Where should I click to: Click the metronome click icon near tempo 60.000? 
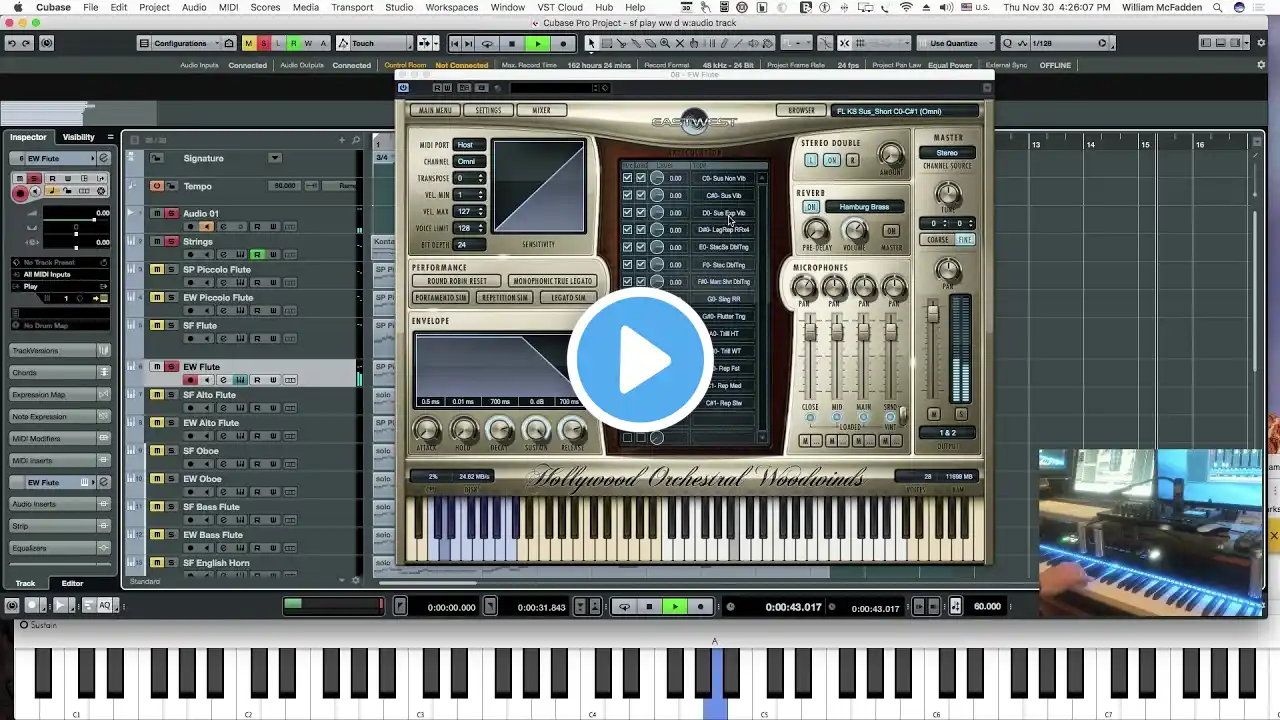point(955,606)
